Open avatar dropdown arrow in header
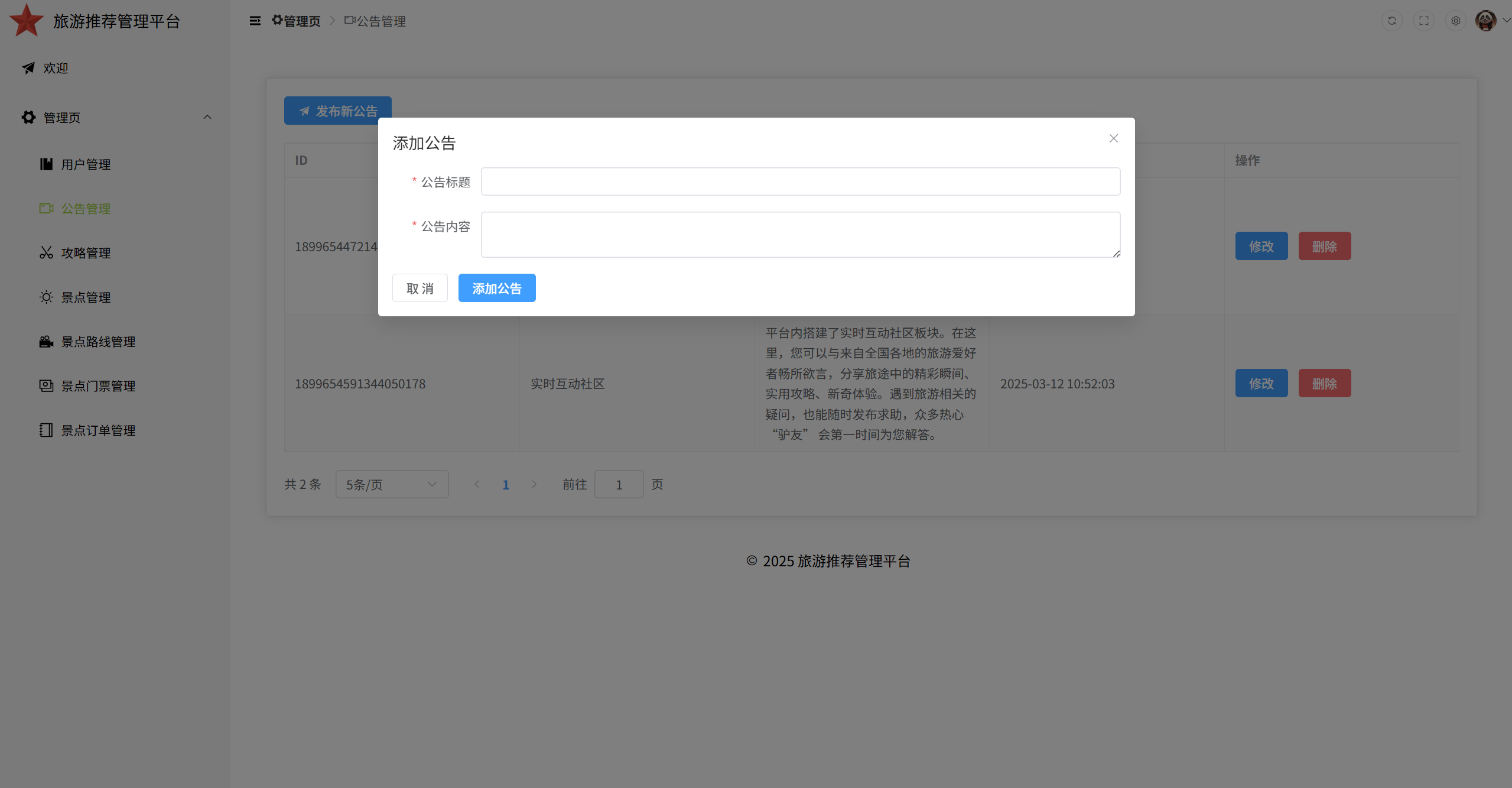Image resolution: width=1512 pixels, height=788 pixels. (x=1506, y=20)
